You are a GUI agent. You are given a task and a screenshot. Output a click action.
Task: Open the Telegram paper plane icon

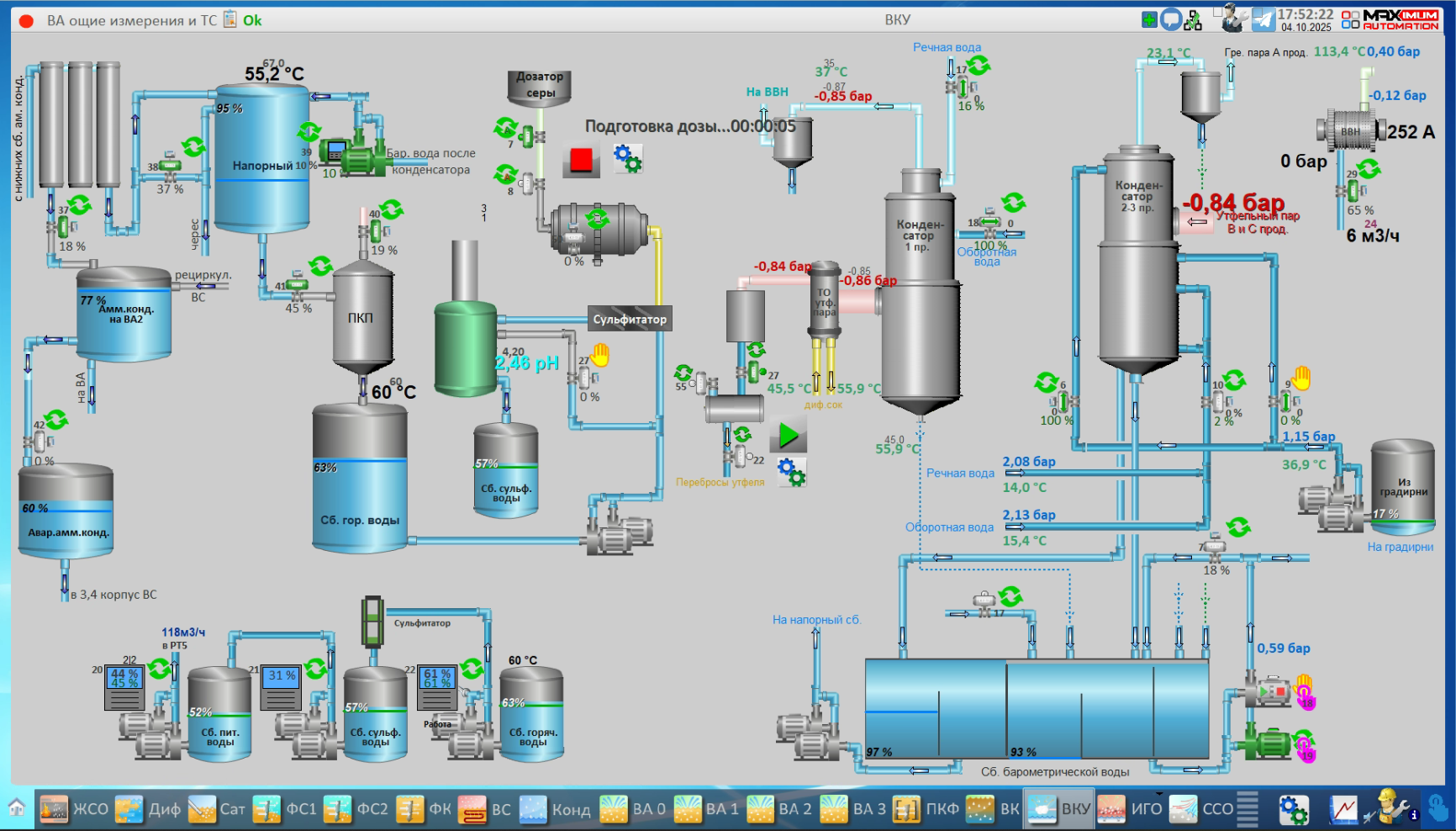tap(1263, 19)
